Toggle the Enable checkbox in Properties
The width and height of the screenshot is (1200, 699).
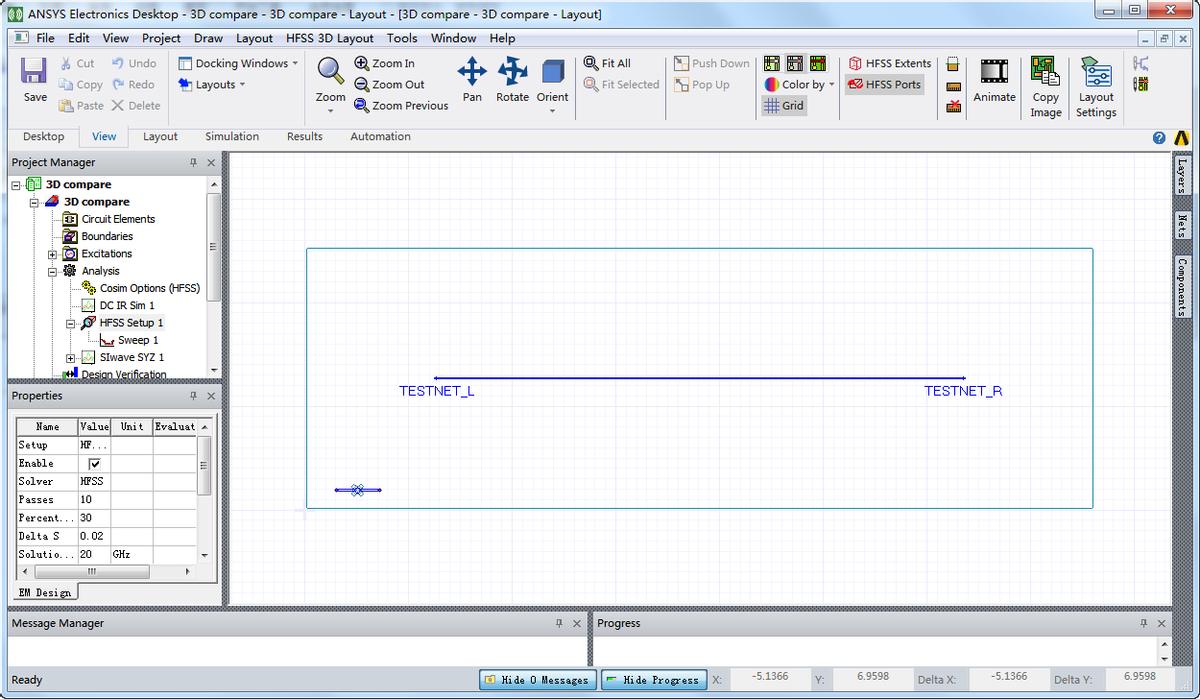point(95,464)
